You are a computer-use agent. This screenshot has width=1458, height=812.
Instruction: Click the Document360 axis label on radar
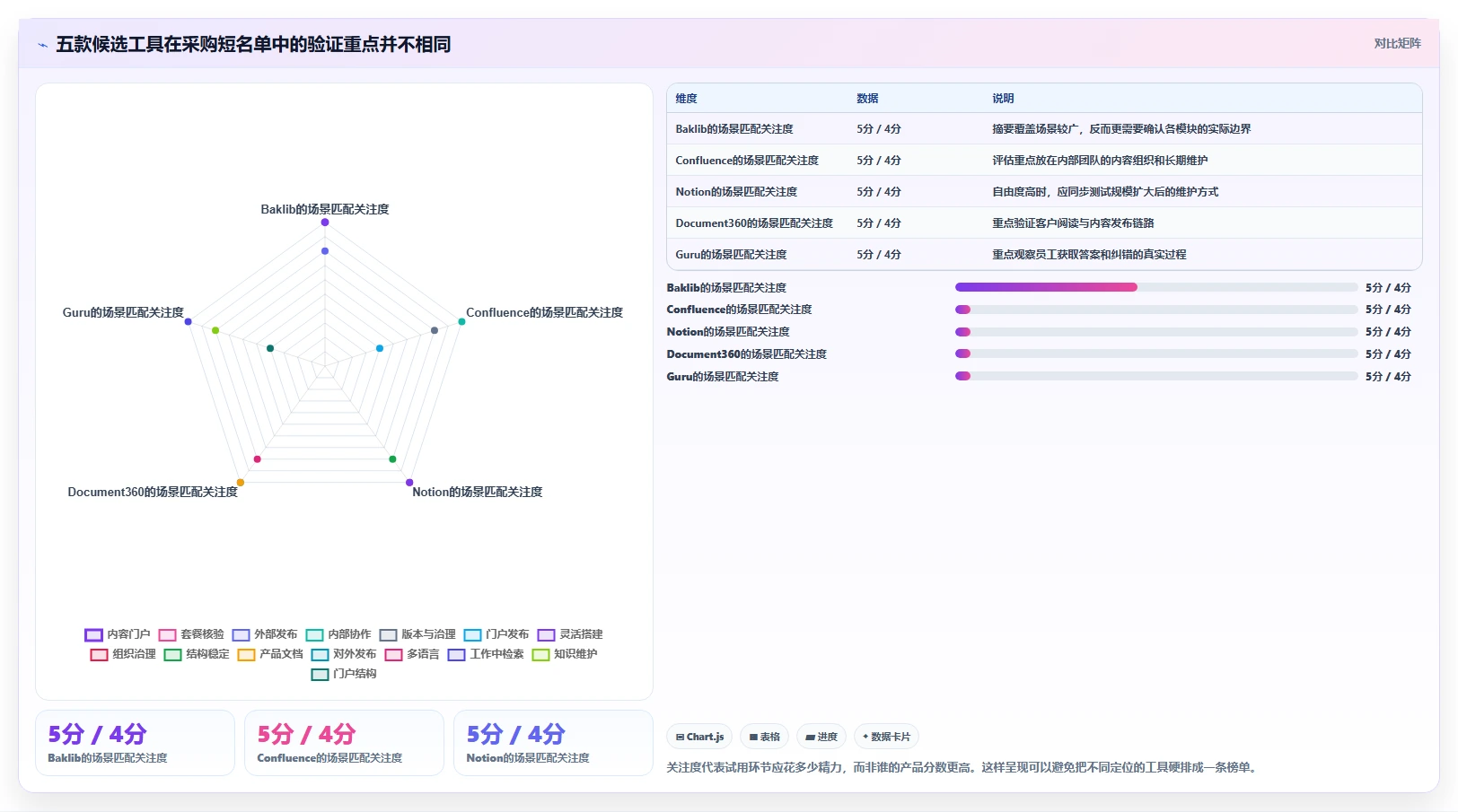153,492
